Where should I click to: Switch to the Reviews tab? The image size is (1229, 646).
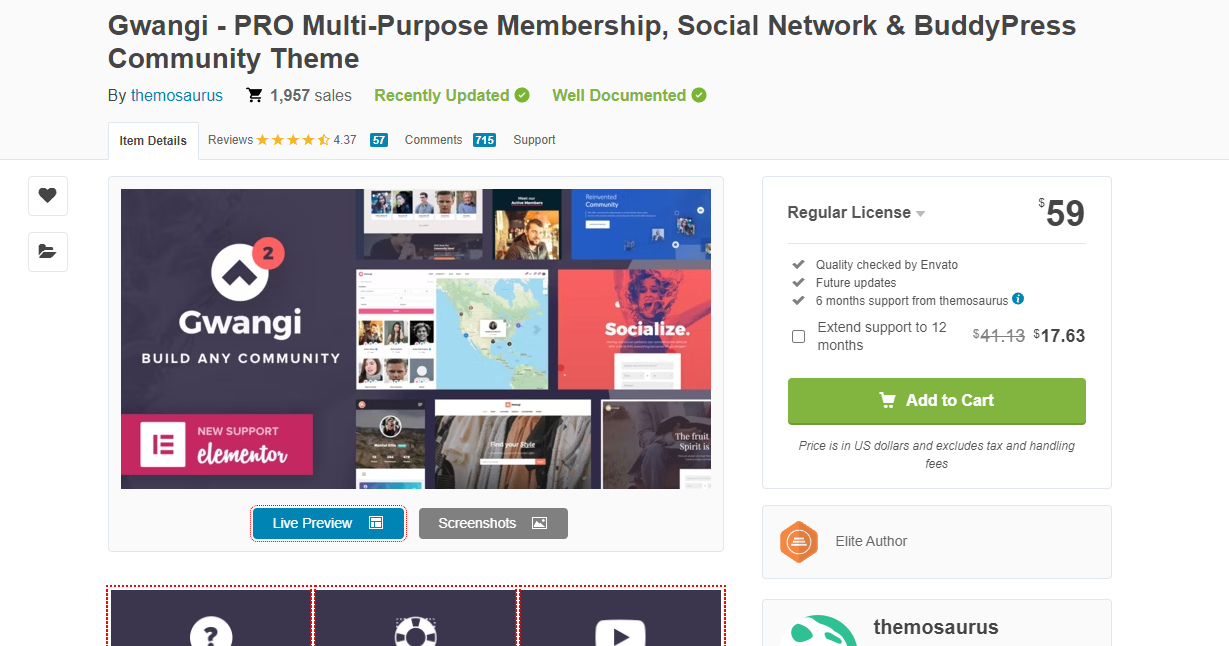coord(282,140)
